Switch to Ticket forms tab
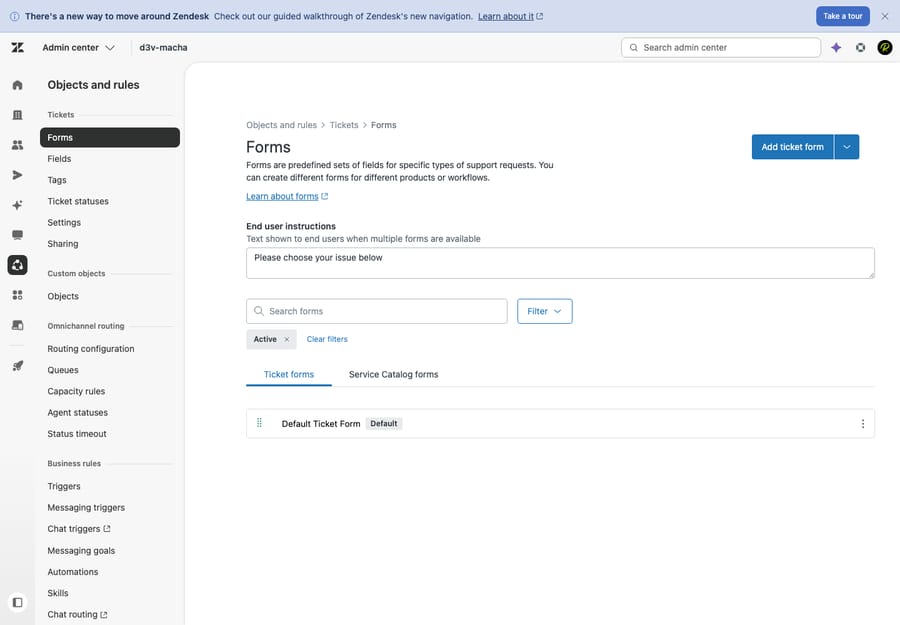 click(x=289, y=374)
